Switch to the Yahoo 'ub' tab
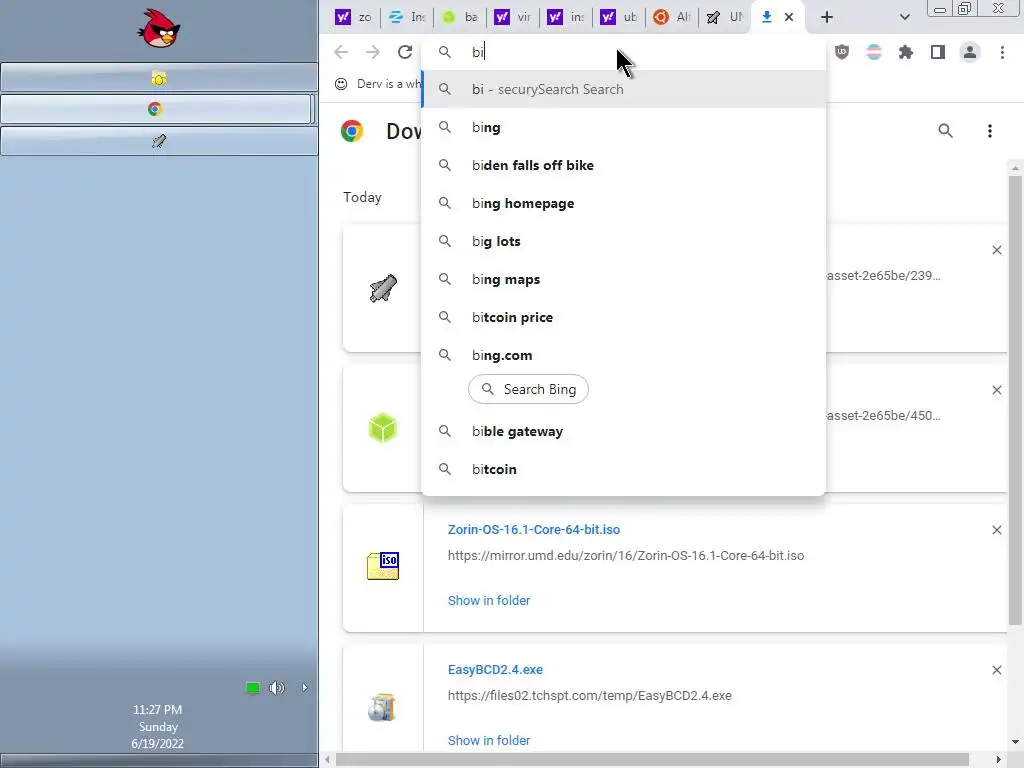 click(x=618, y=17)
